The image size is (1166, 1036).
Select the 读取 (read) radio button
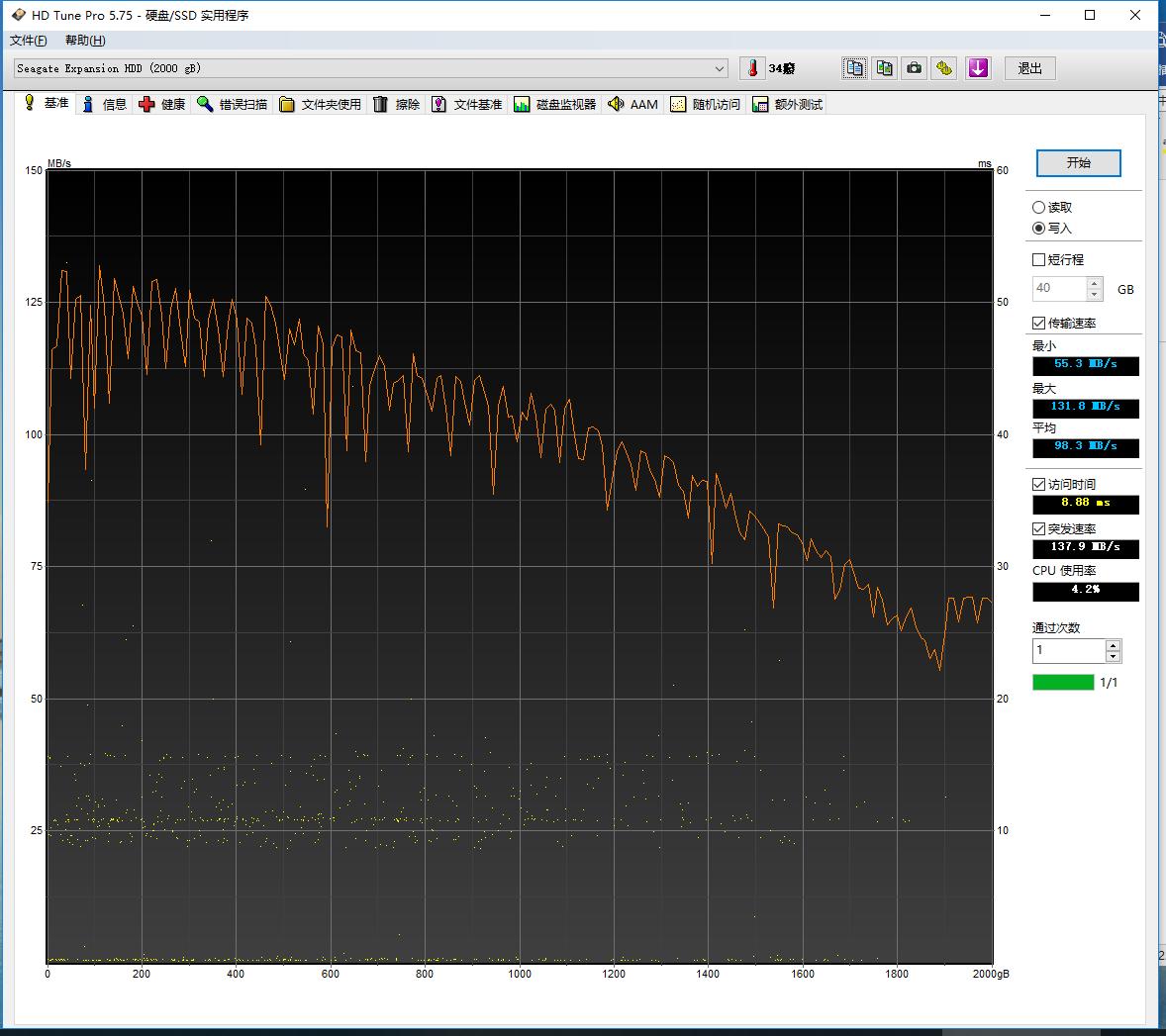click(x=1038, y=208)
